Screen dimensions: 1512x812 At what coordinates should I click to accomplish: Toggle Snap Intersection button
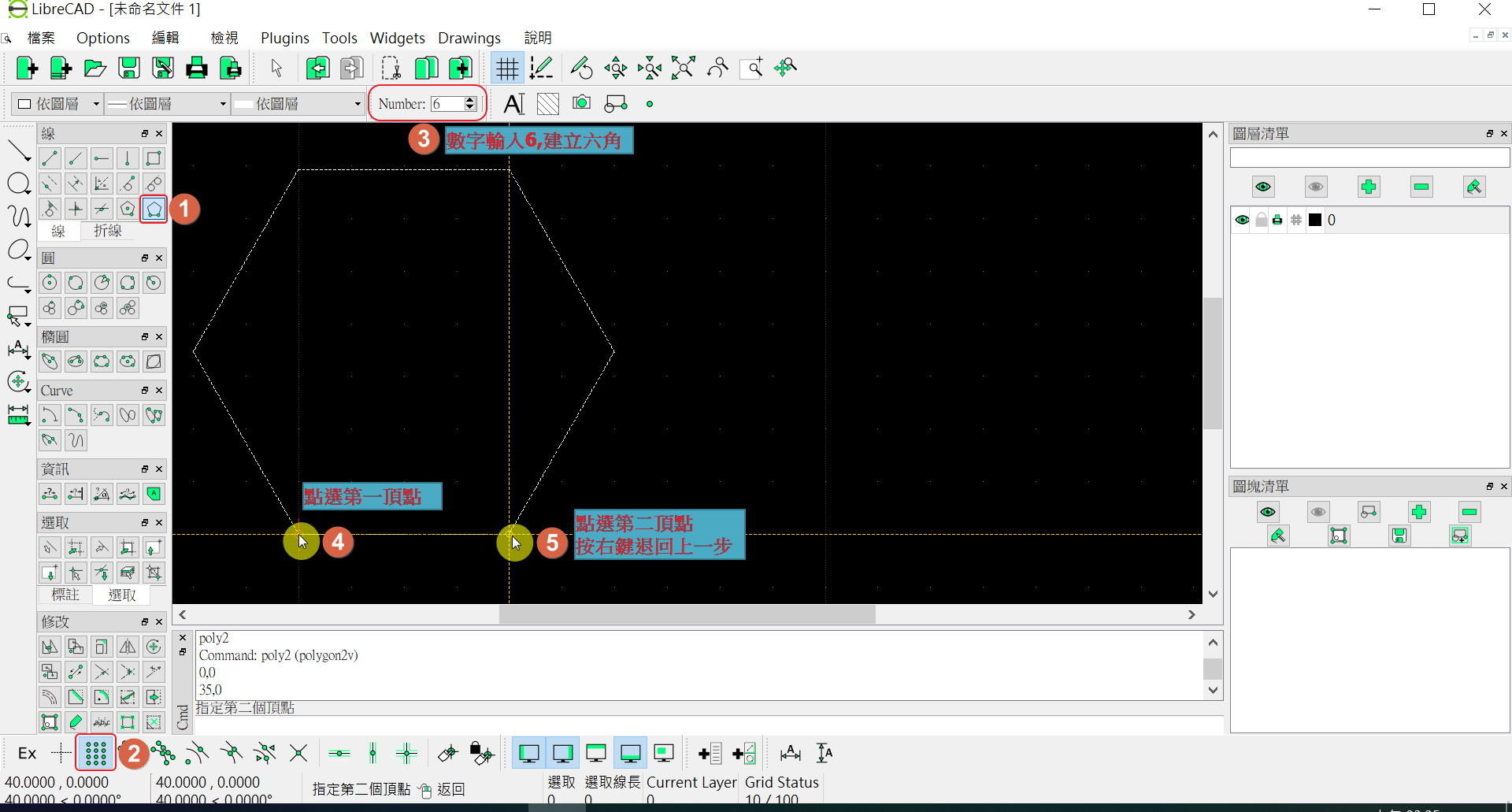click(x=298, y=754)
